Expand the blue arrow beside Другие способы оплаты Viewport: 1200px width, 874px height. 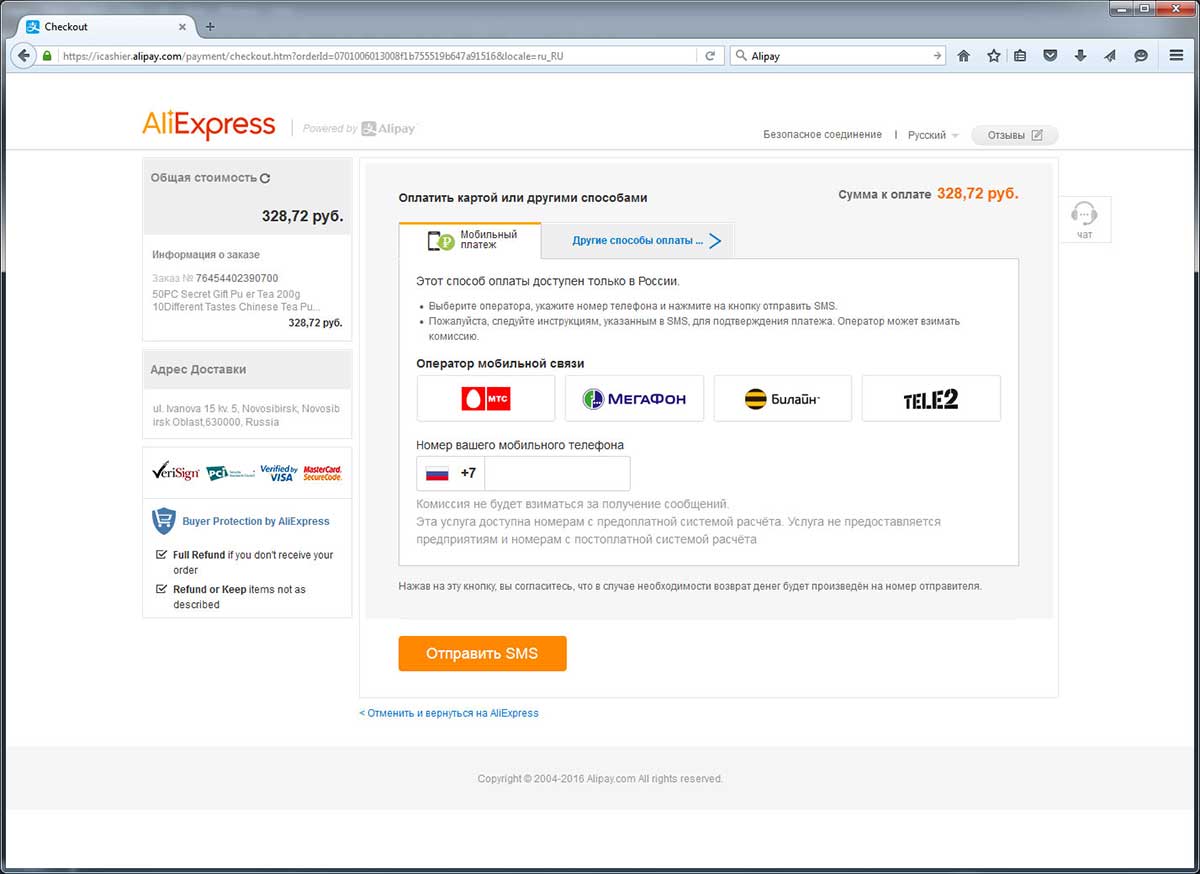coord(715,241)
